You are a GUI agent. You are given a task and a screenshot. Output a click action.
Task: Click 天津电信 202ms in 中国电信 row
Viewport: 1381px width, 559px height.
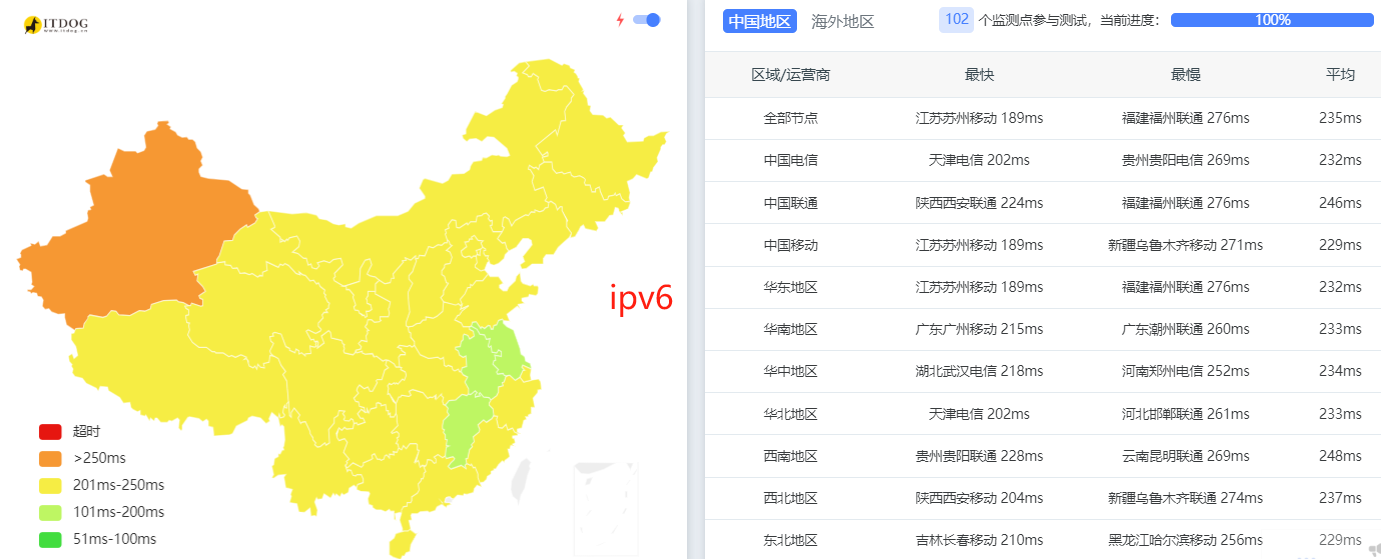pos(979,160)
